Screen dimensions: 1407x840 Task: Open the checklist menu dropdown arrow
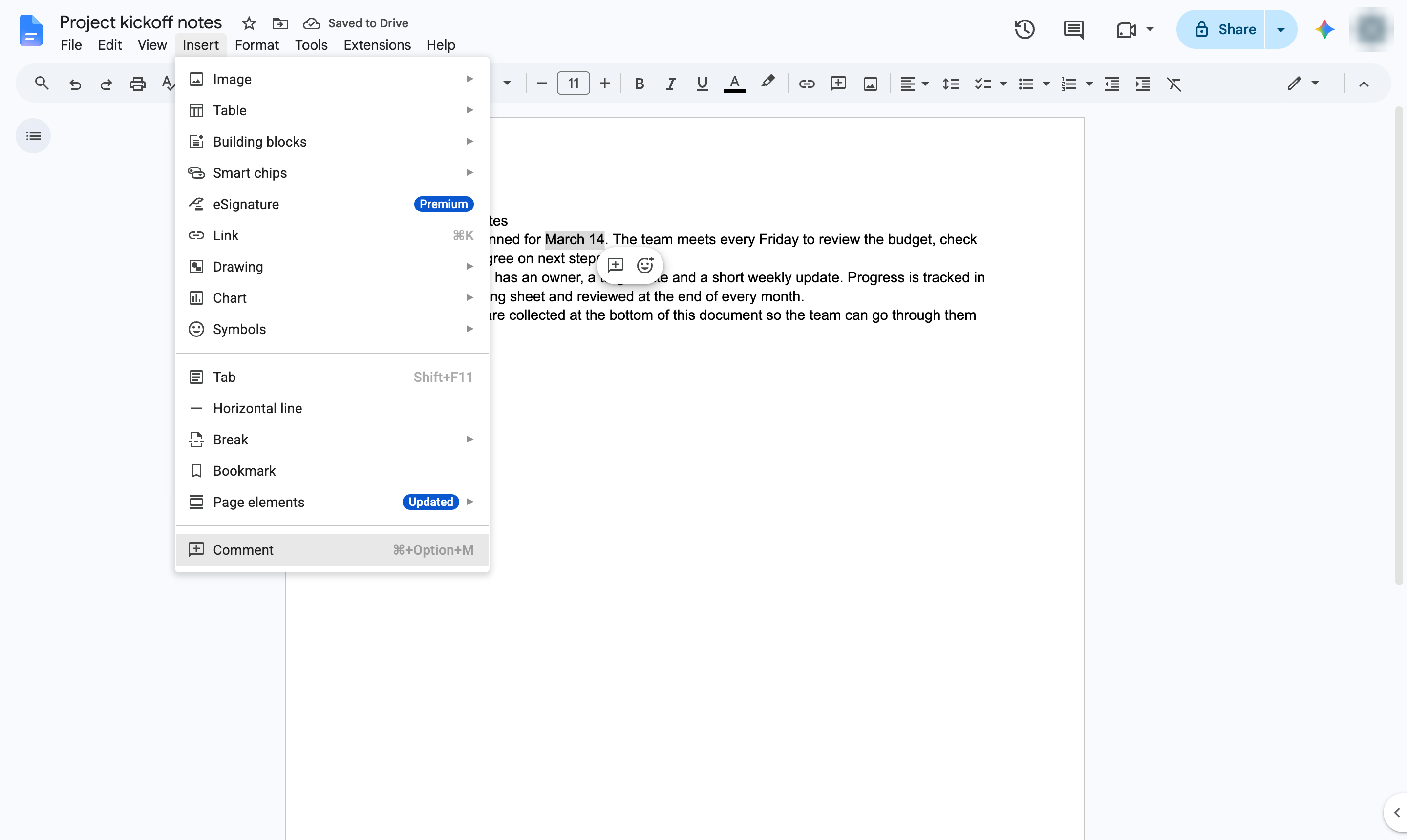pos(1003,84)
